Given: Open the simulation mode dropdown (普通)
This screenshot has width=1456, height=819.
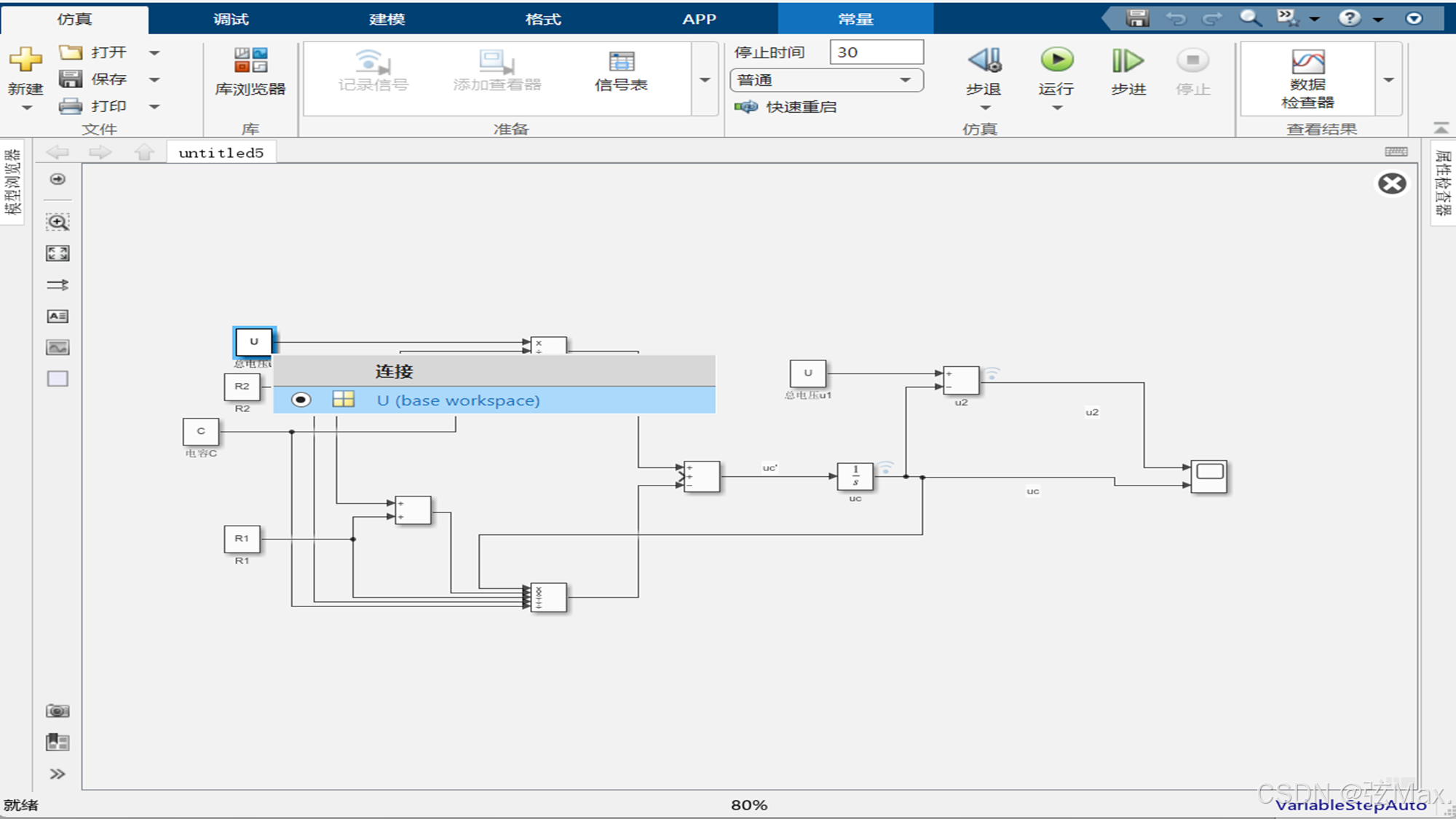Looking at the screenshot, I should (826, 80).
